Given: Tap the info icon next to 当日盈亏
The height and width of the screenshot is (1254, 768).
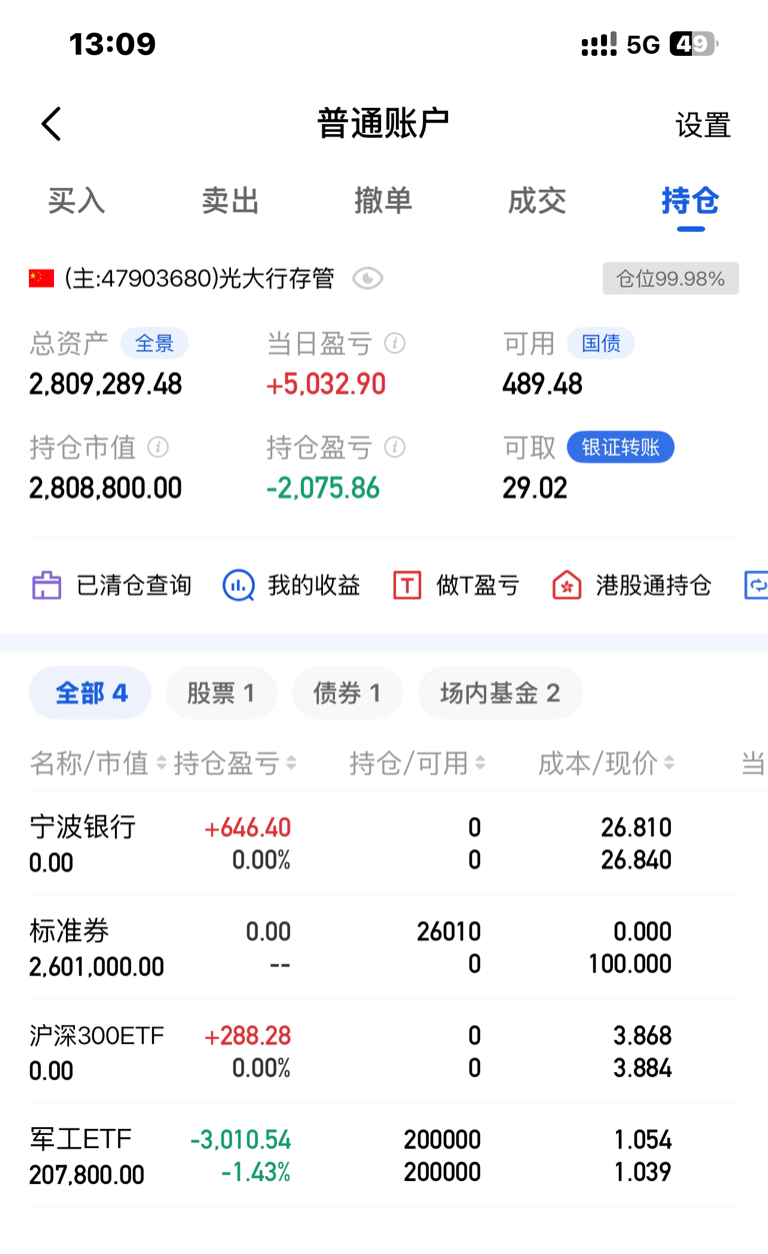Looking at the screenshot, I should [x=395, y=344].
